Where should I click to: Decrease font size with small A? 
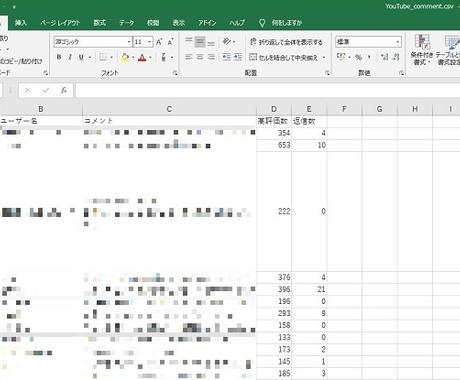point(170,42)
